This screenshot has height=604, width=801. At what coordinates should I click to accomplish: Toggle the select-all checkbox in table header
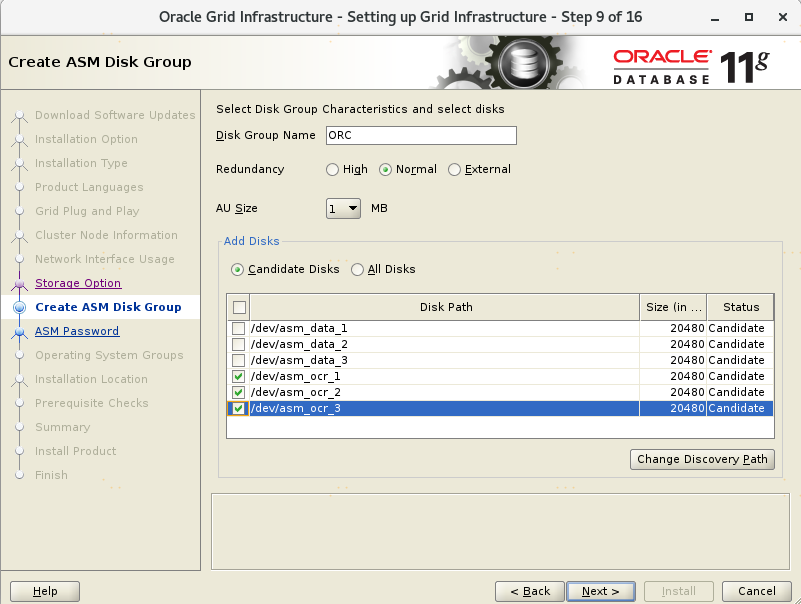tap(238, 308)
